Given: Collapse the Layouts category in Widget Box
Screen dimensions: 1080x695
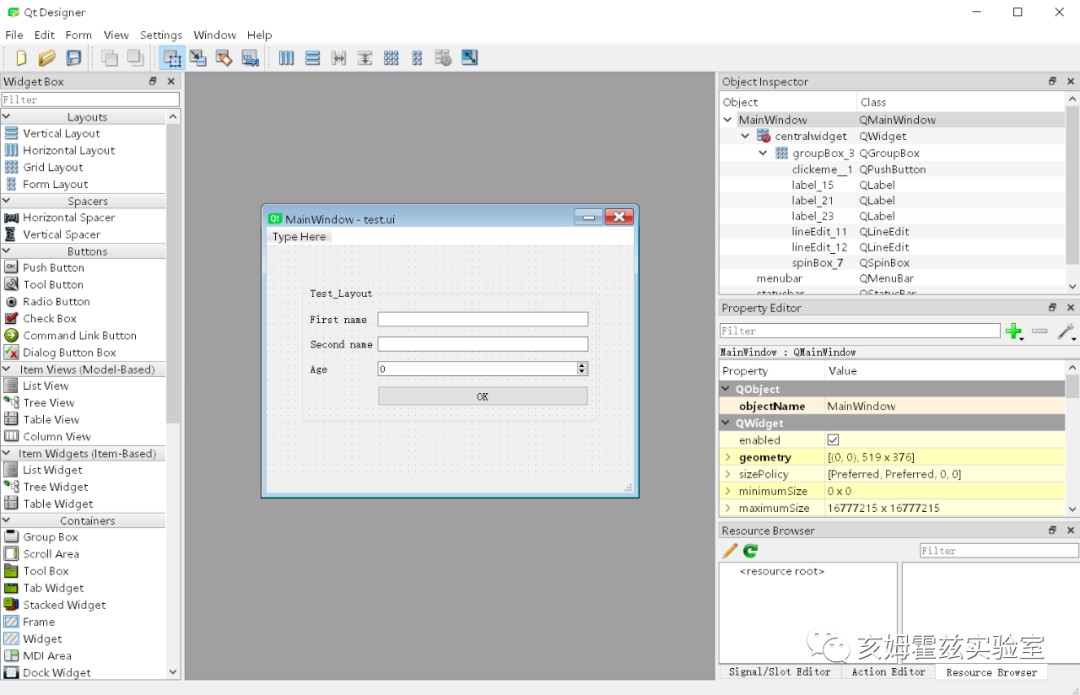Looking at the screenshot, I should pyautogui.click(x=6, y=116).
